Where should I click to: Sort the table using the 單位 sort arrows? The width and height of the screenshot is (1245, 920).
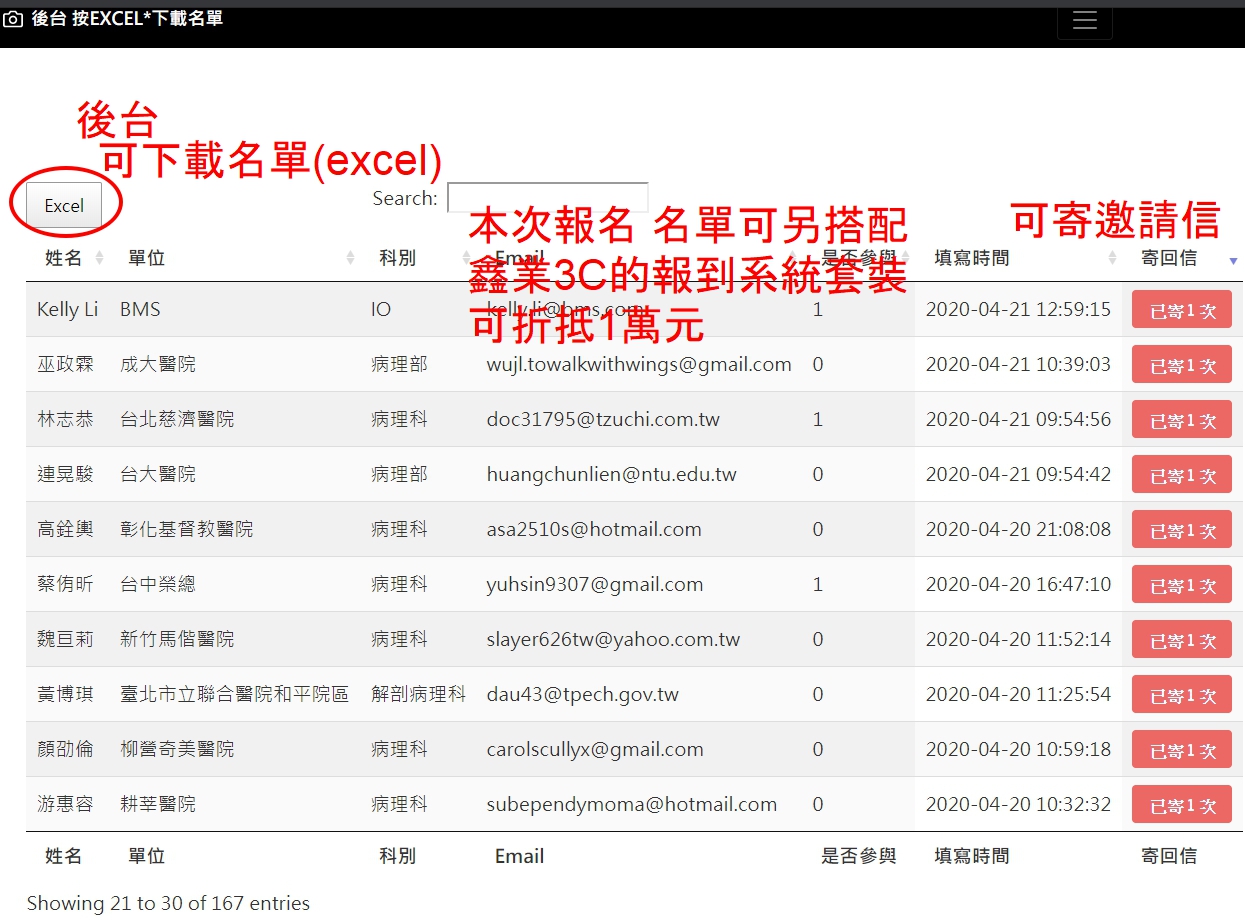click(351, 258)
